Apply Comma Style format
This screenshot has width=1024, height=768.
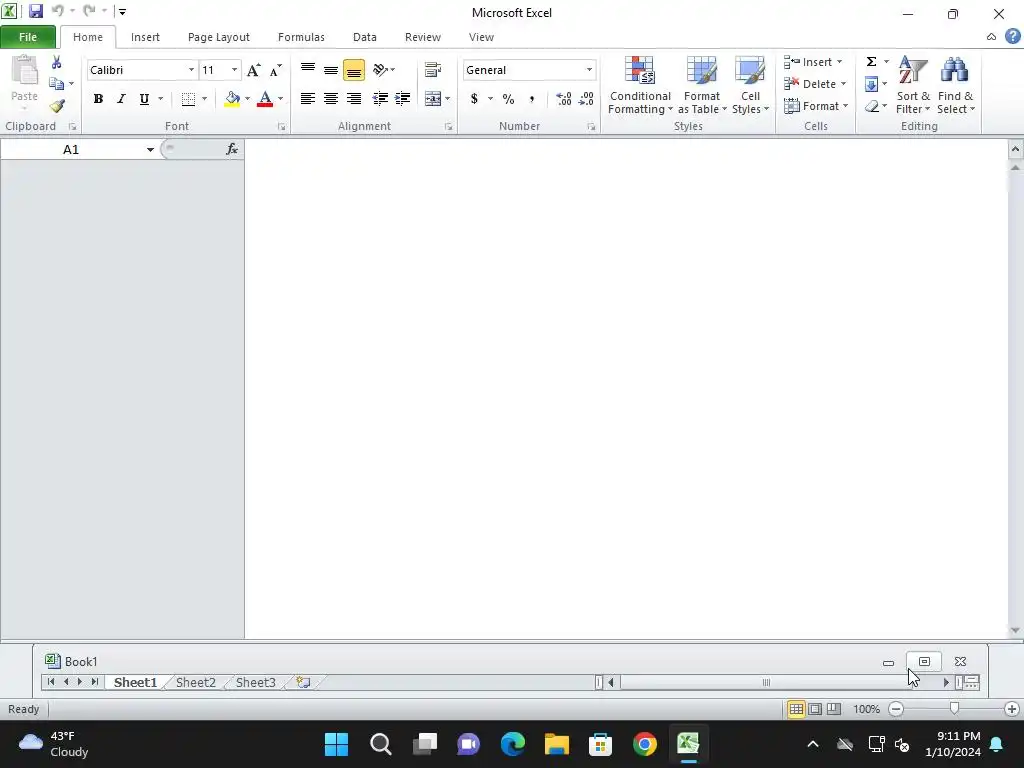pyautogui.click(x=532, y=99)
